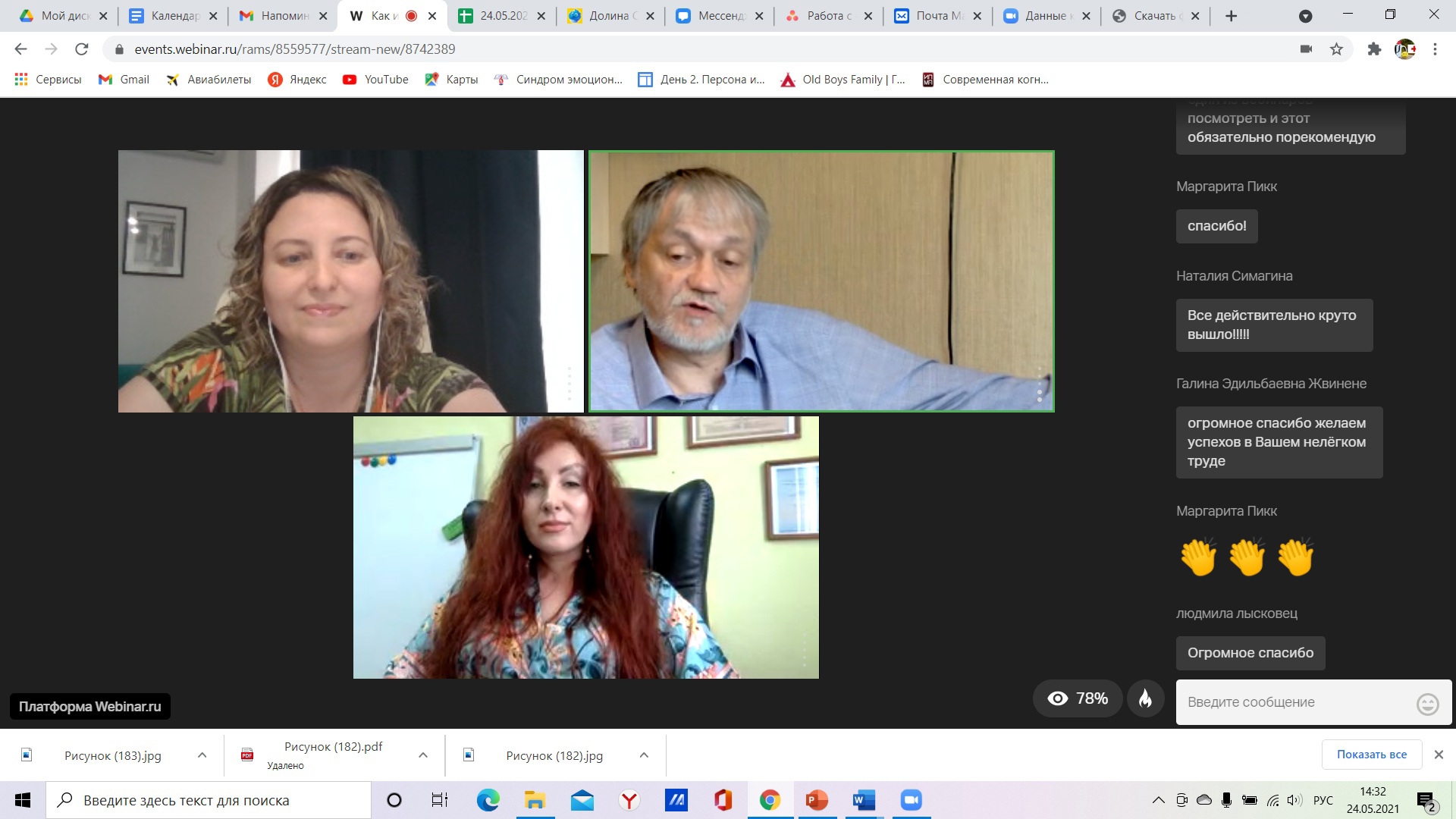Image resolution: width=1456 pixels, height=819 pixels.
Task: Open three-dot options on bearded man's video
Action: [x=1039, y=385]
